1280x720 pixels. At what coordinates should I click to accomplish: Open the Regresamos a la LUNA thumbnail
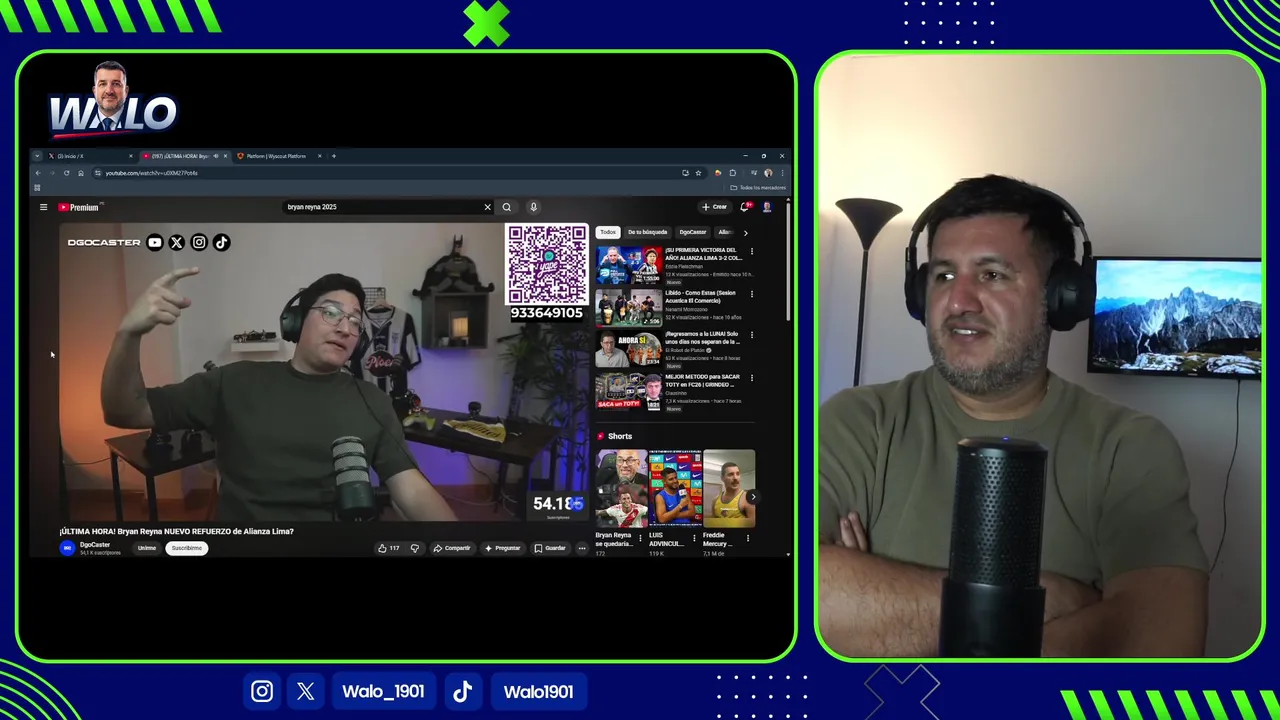(629, 350)
